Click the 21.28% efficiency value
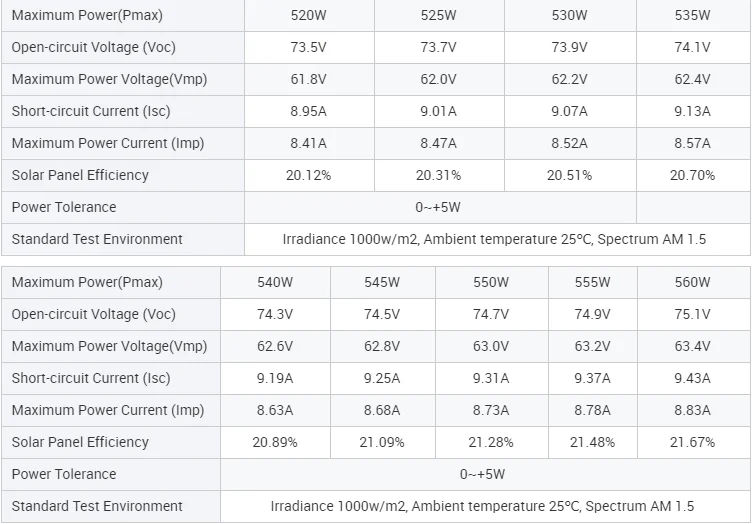 [x=490, y=442]
